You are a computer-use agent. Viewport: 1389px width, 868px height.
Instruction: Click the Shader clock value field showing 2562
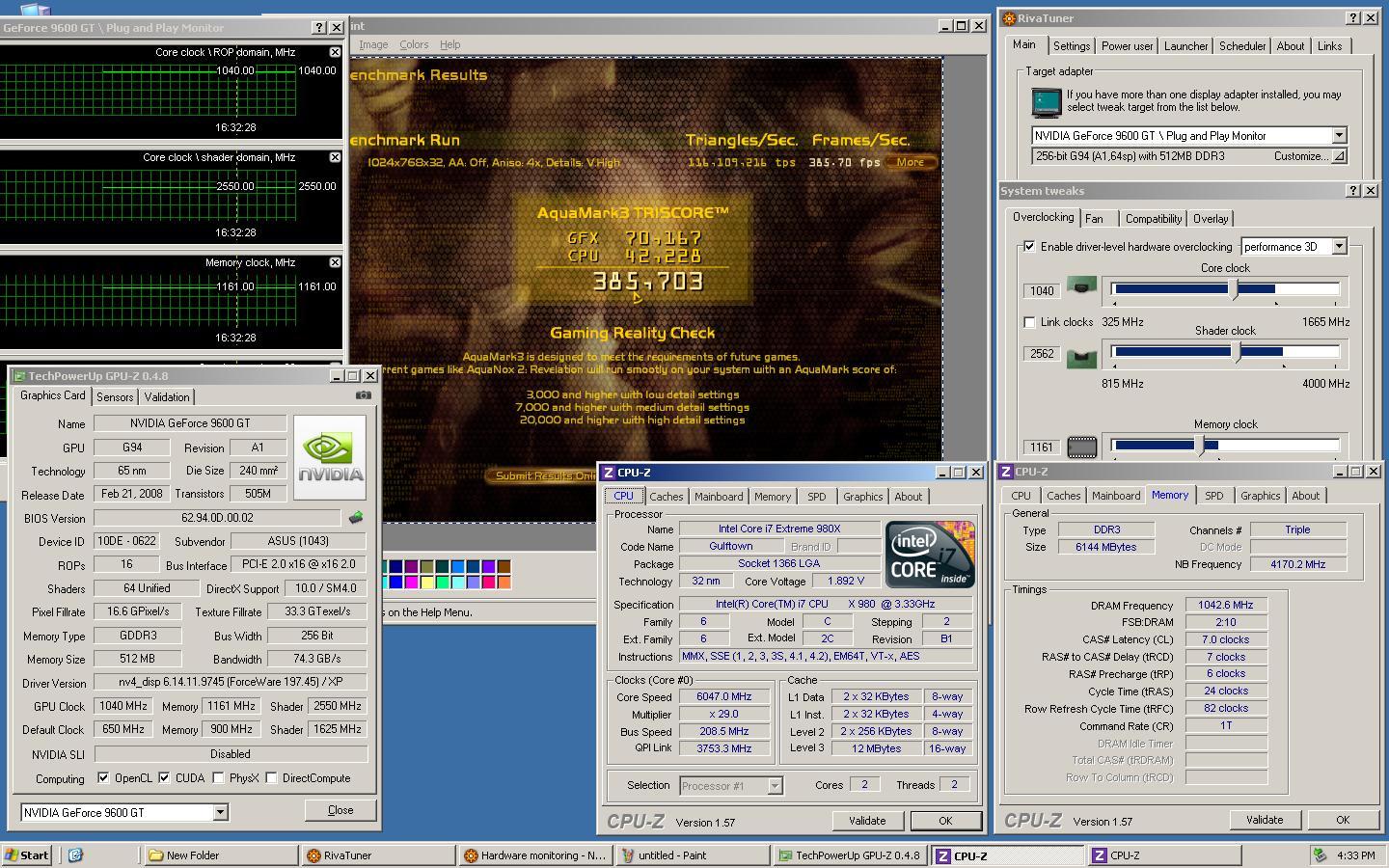pyautogui.click(x=1042, y=354)
